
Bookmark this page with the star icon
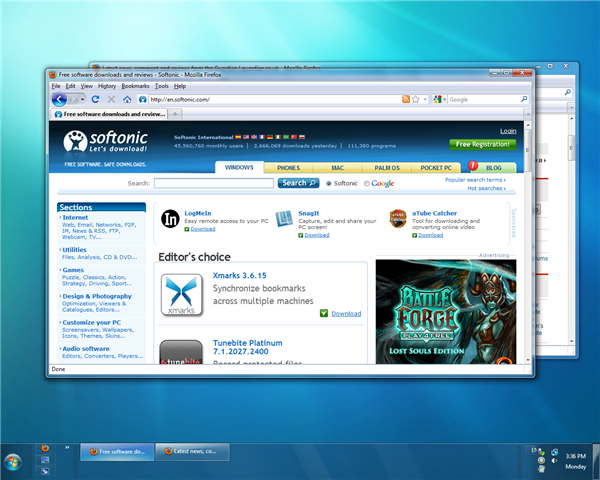pyautogui.click(x=416, y=100)
